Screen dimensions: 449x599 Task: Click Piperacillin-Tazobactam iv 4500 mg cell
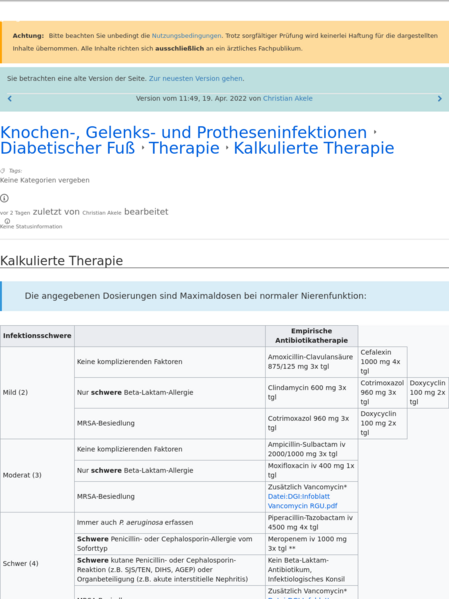tap(311, 523)
